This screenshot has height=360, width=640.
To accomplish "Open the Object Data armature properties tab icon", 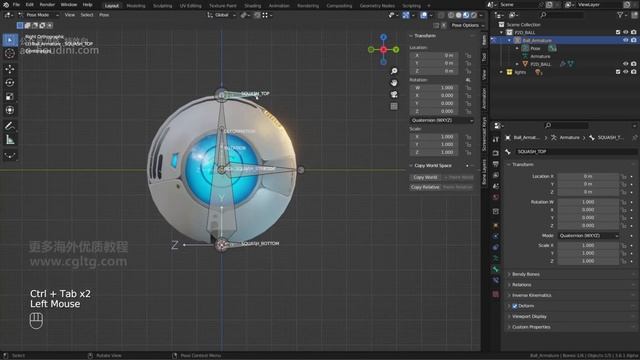I will pos(496,258).
